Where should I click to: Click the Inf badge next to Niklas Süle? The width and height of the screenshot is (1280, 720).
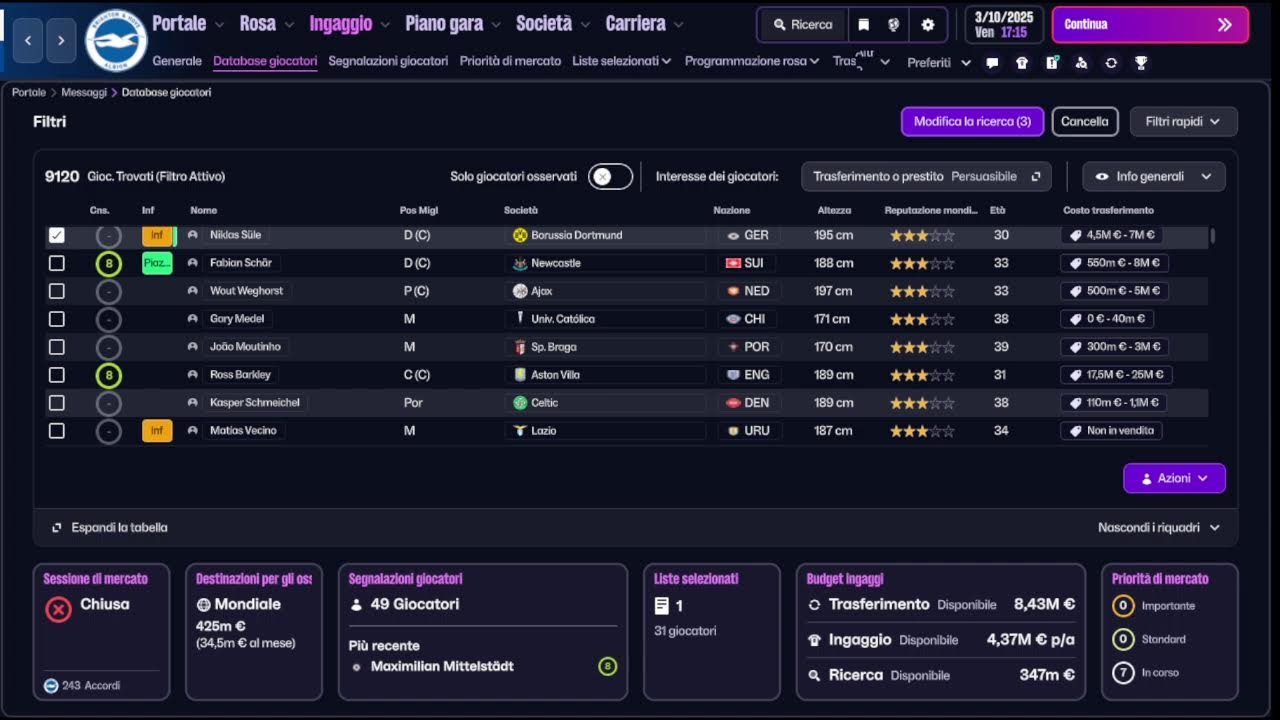157,236
